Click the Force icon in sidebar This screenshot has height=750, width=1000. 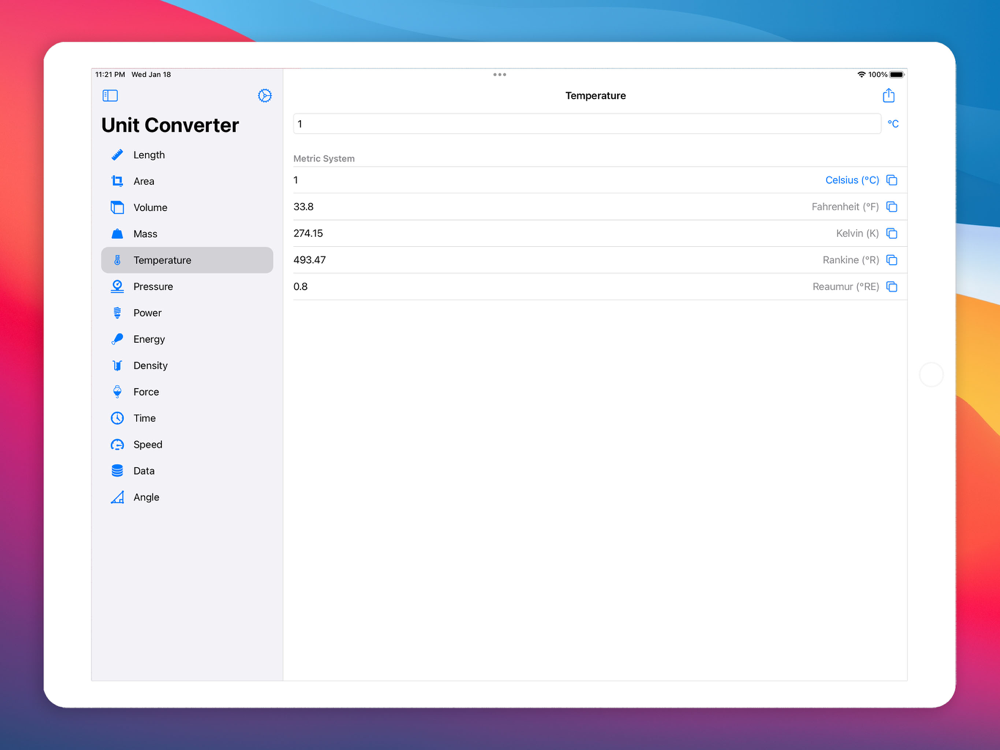(117, 392)
